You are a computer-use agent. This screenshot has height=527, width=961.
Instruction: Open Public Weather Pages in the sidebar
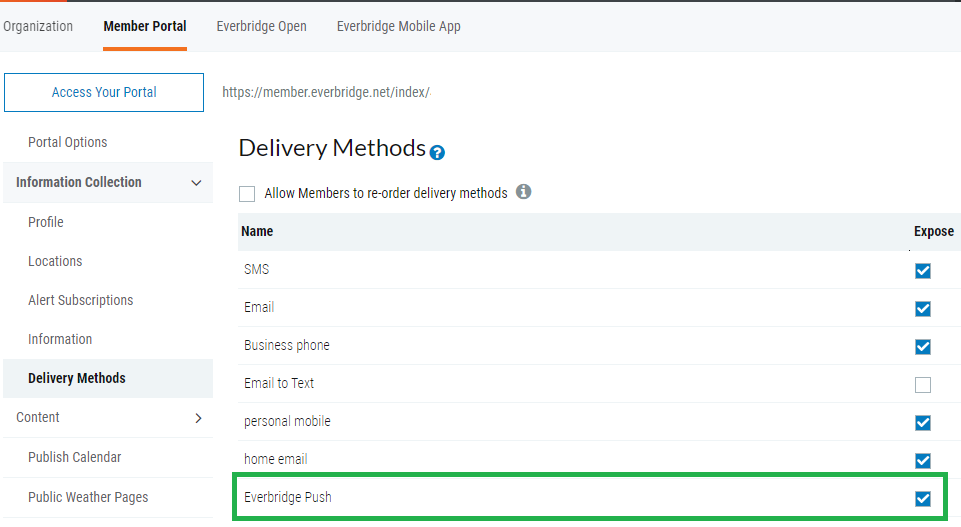point(88,497)
